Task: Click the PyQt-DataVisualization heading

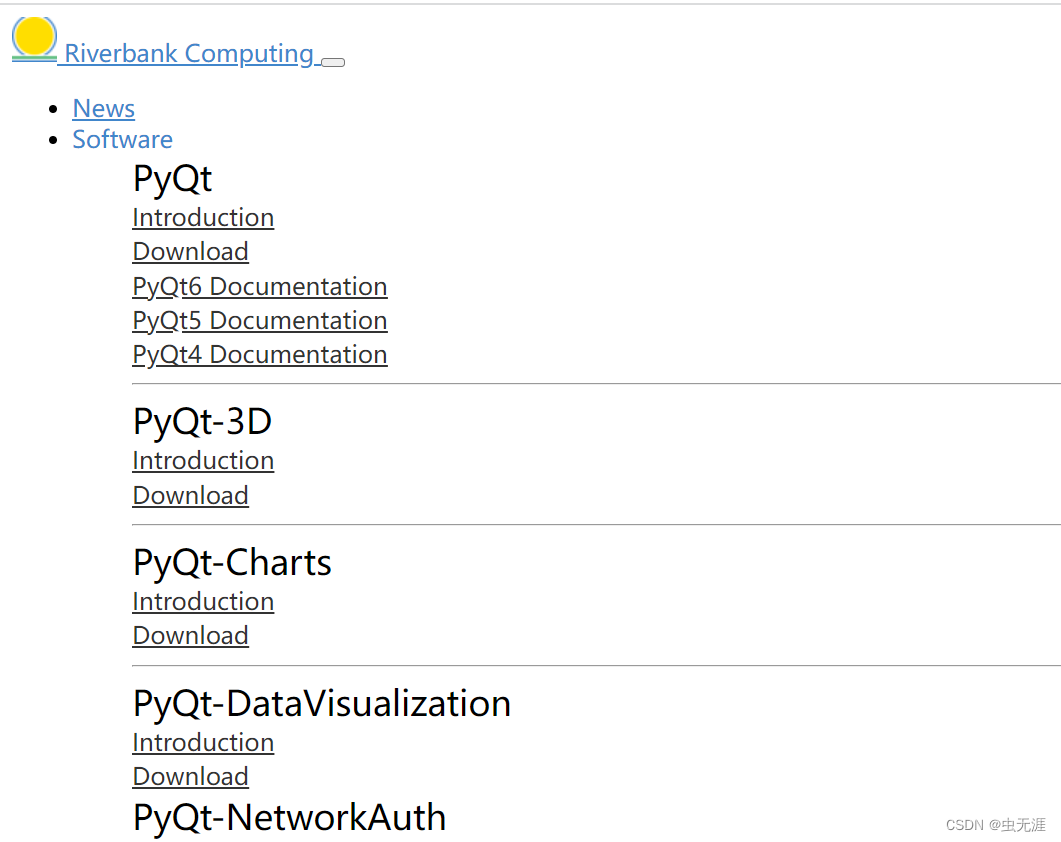Action: [x=320, y=703]
